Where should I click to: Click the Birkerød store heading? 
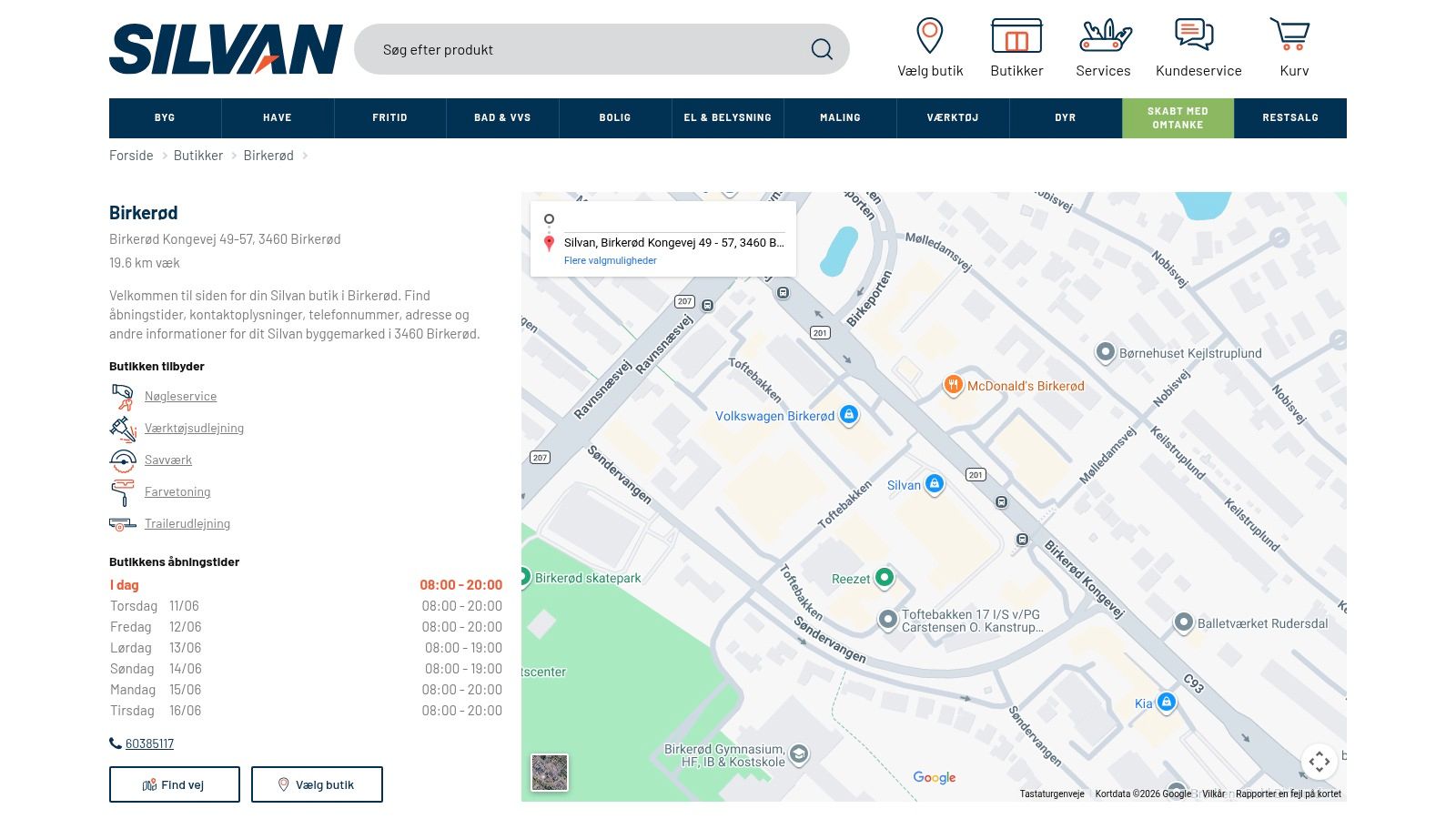click(x=144, y=213)
